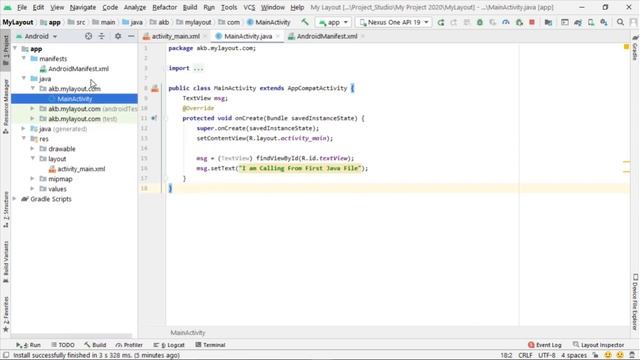Click the UTF-8 encoding indicator
This screenshot has width=640, height=360.
547,355
